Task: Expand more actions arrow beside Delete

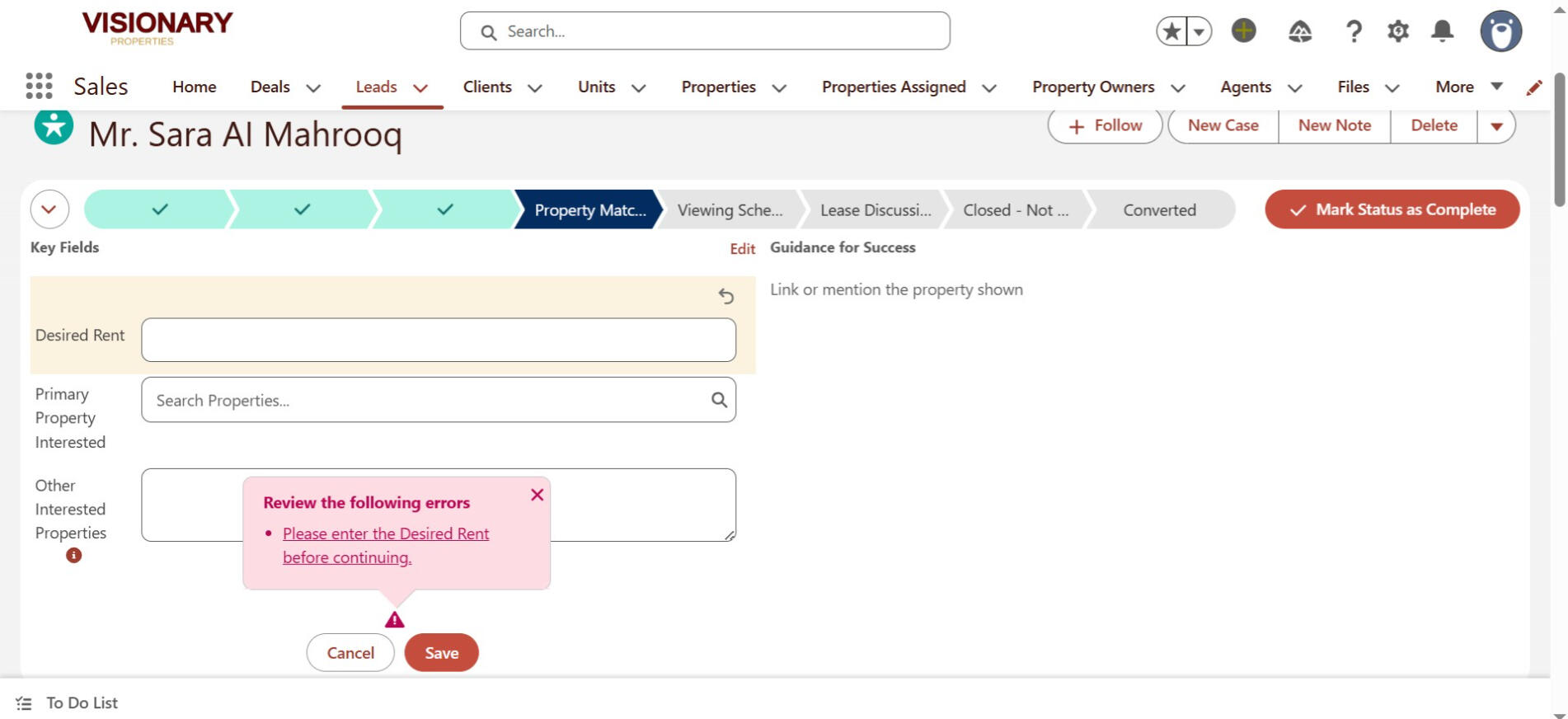Action: [x=1496, y=126]
